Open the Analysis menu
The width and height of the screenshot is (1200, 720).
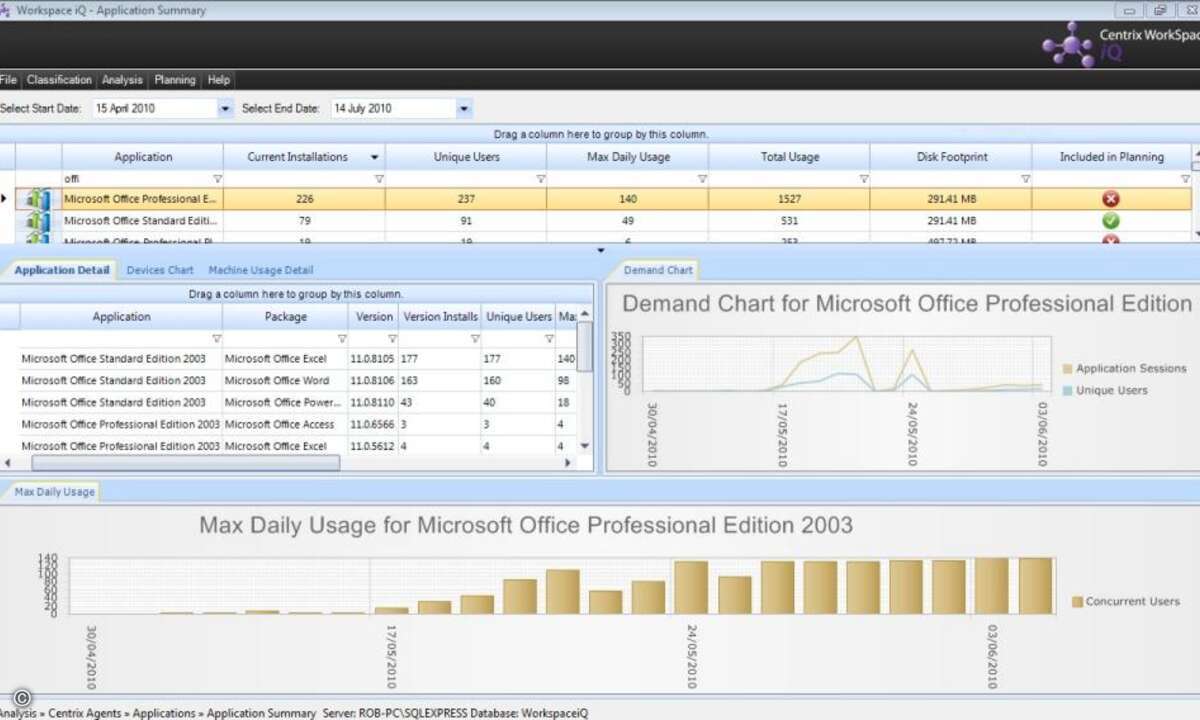pos(122,80)
